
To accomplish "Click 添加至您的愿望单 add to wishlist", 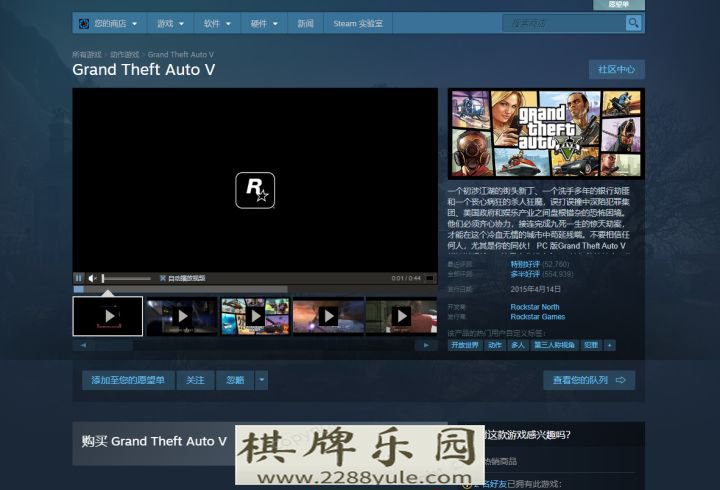I will pyautogui.click(x=128, y=380).
